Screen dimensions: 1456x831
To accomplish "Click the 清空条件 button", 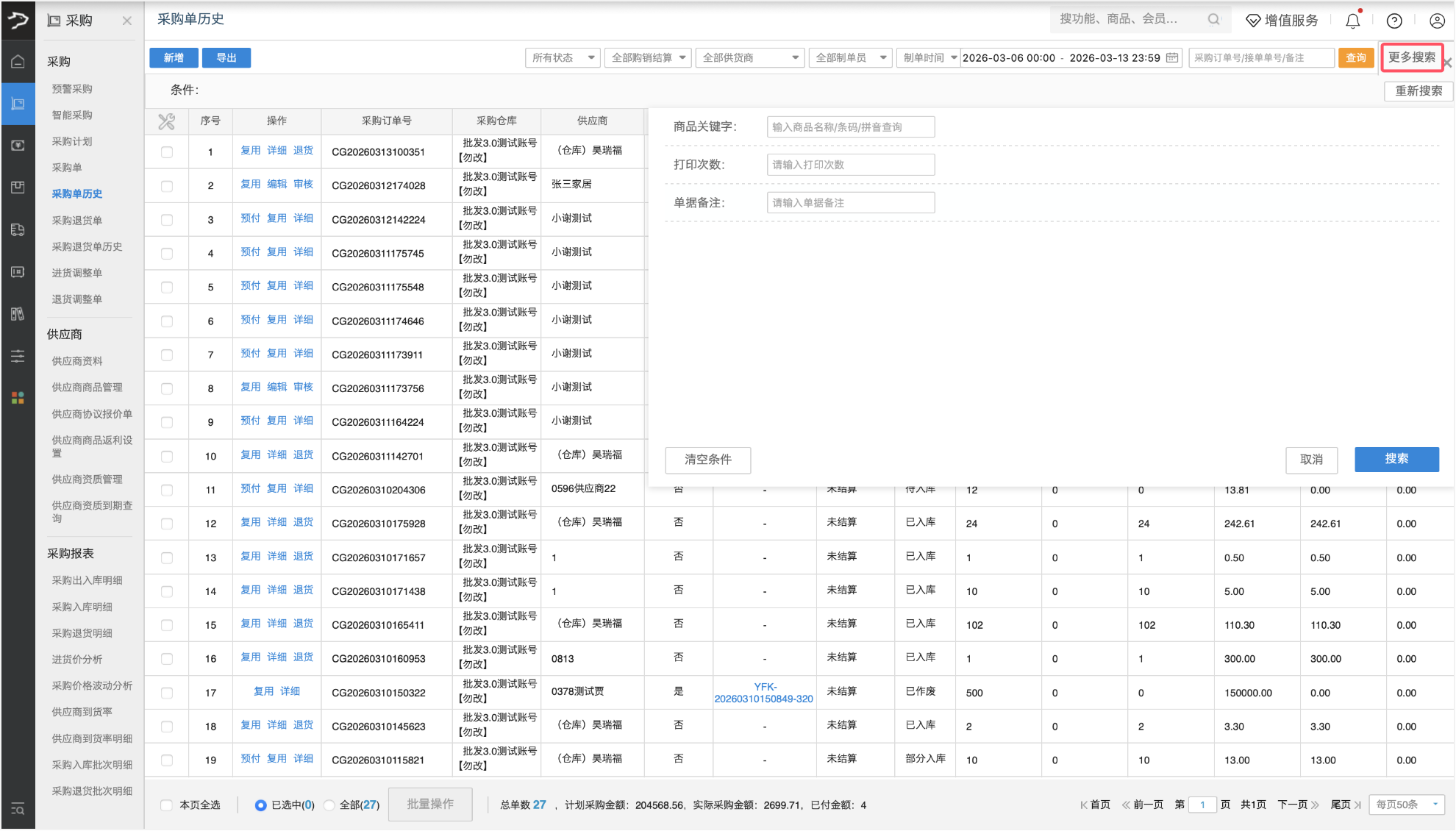I will 707,460.
